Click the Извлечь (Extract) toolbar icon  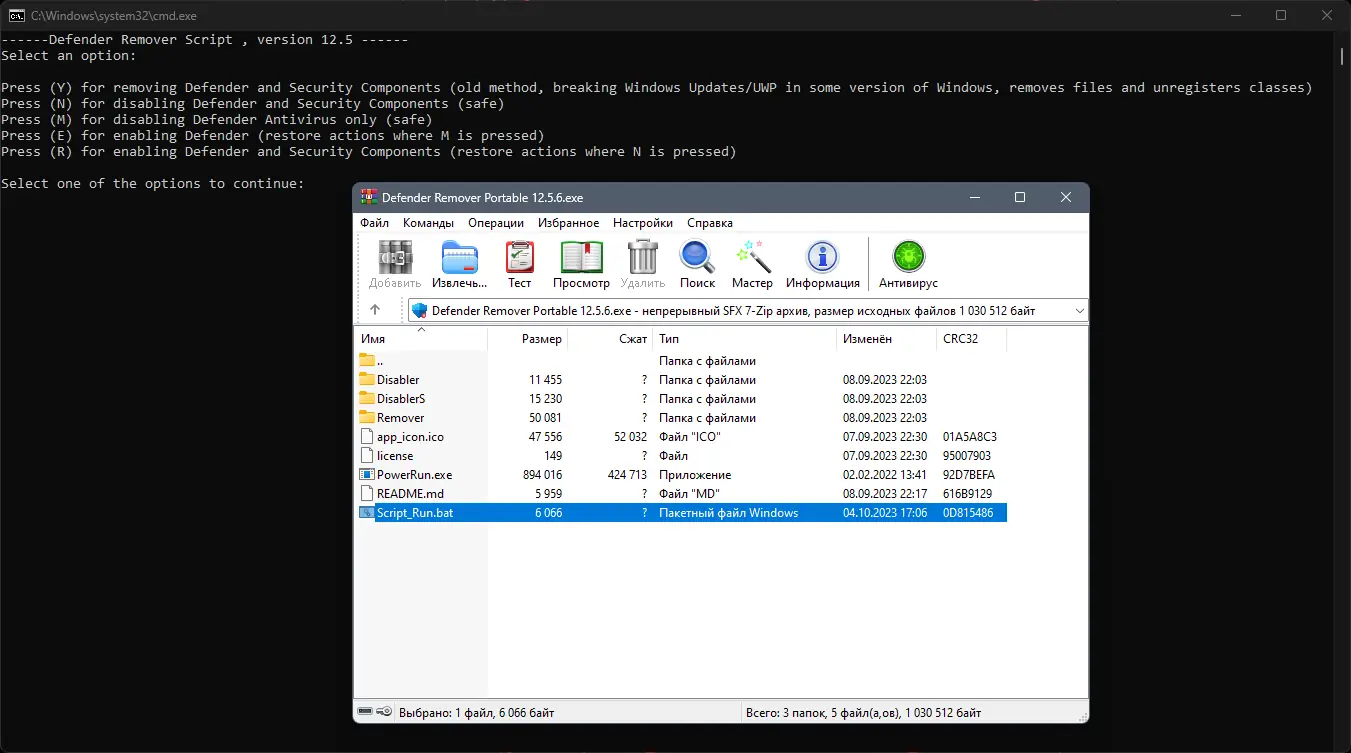[x=460, y=265]
